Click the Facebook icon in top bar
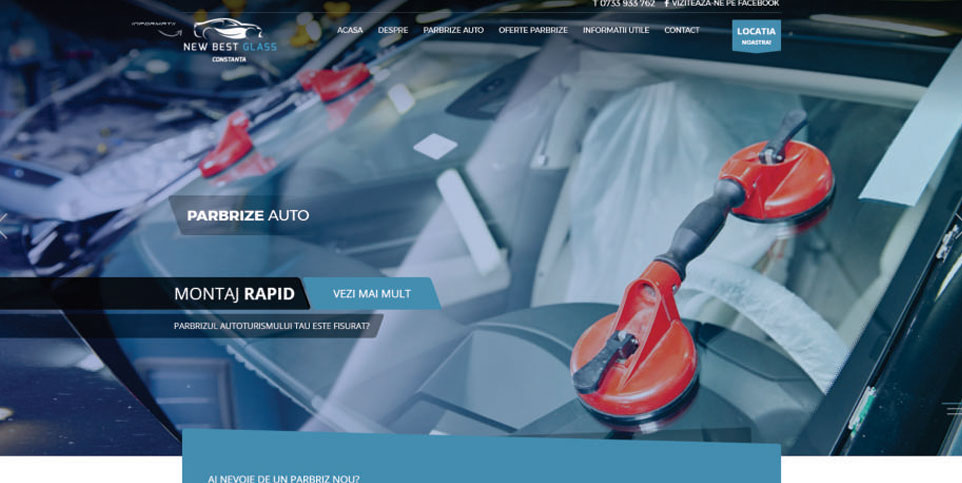This screenshot has width=962, height=483. (667, 4)
